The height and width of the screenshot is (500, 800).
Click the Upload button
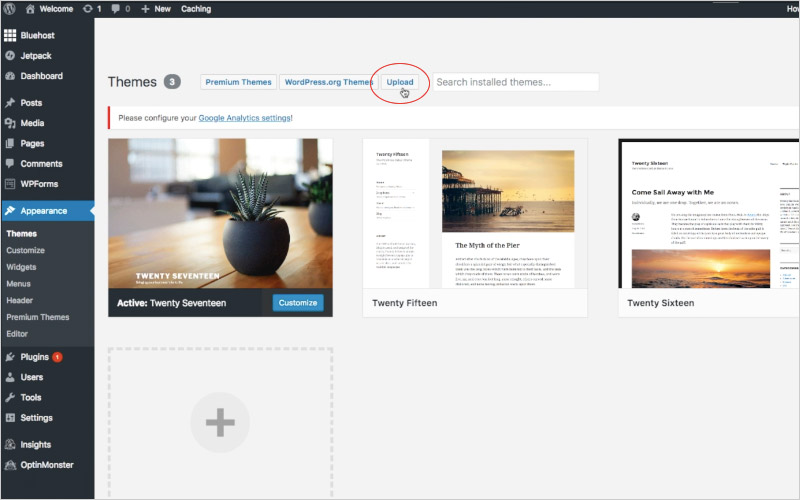click(x=400, y=82)
